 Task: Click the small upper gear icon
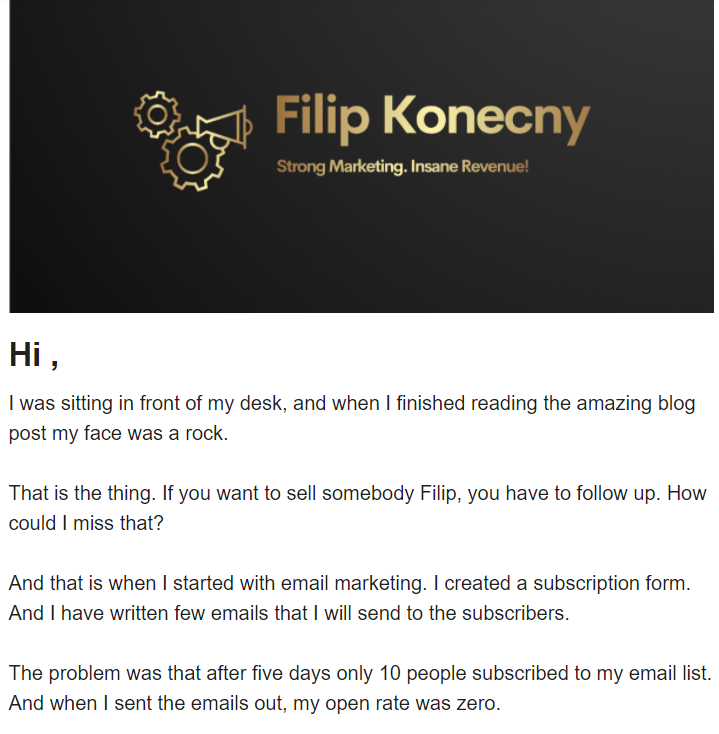155,114
